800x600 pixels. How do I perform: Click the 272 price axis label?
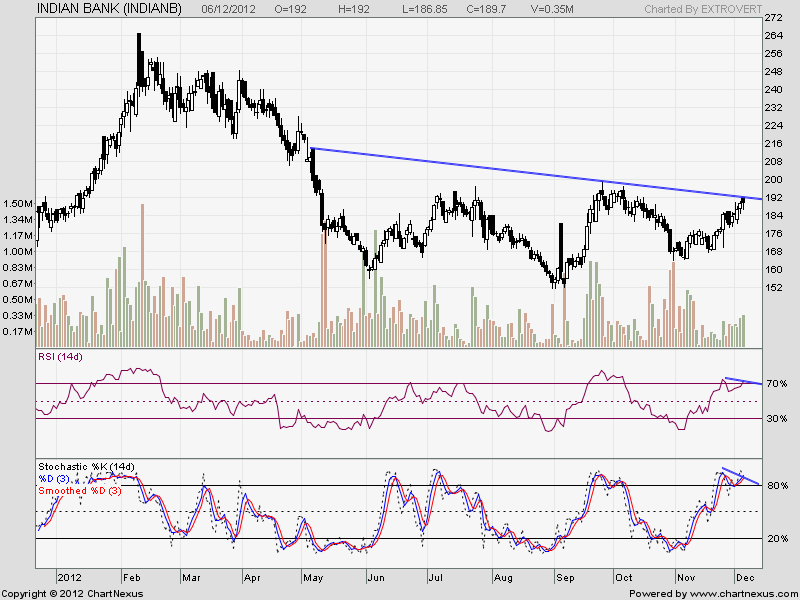pyautogui.click(x=775, y=19)
